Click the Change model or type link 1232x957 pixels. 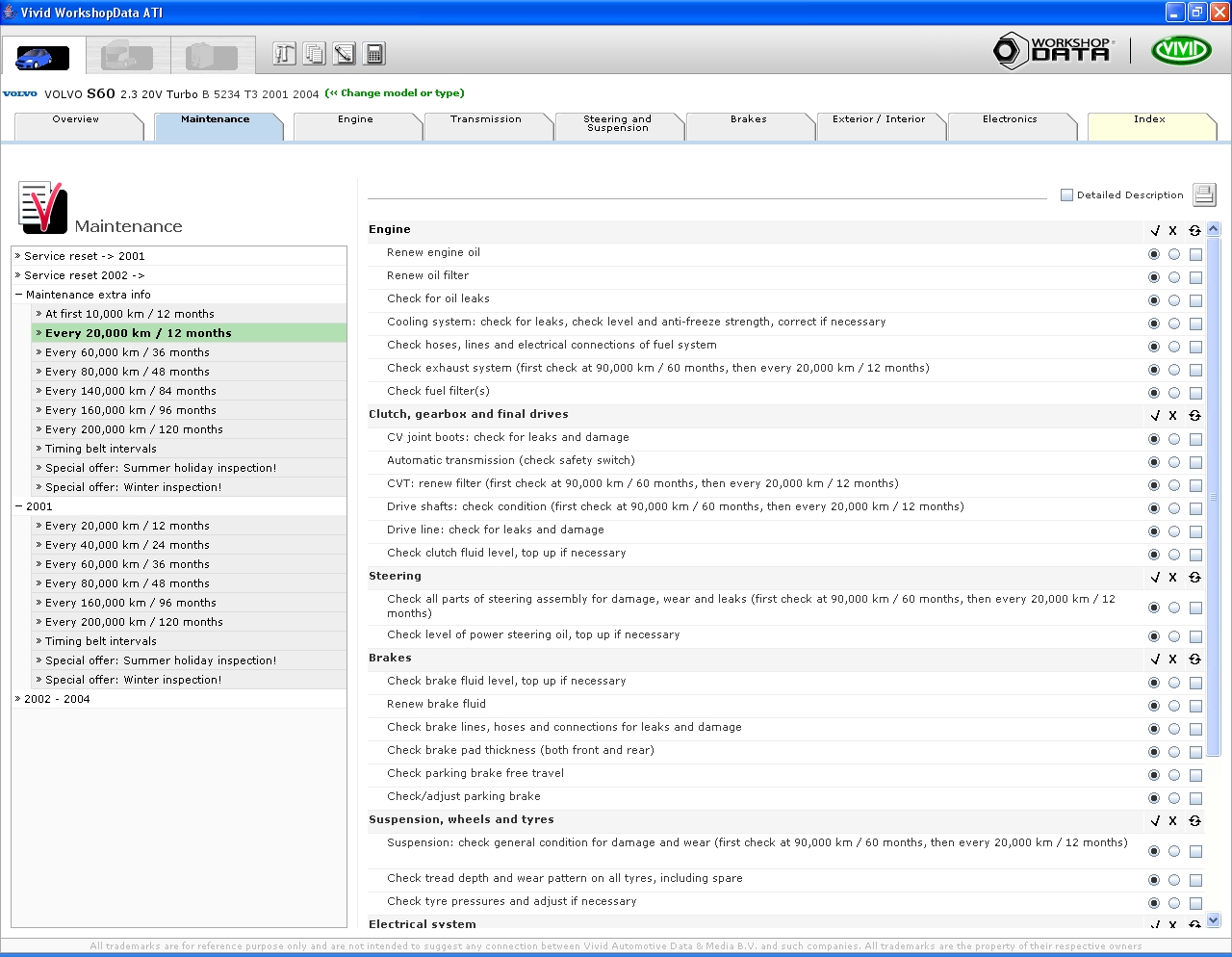tap(395, 93)
